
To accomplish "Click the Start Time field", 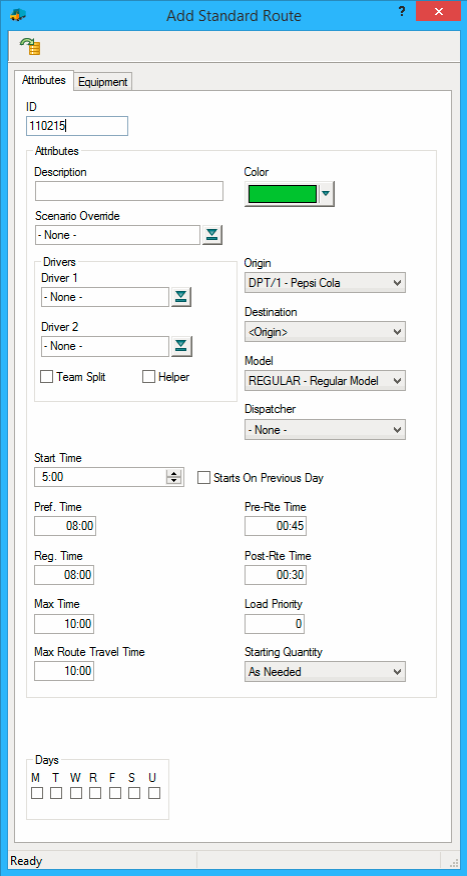I will coord(109,477).
